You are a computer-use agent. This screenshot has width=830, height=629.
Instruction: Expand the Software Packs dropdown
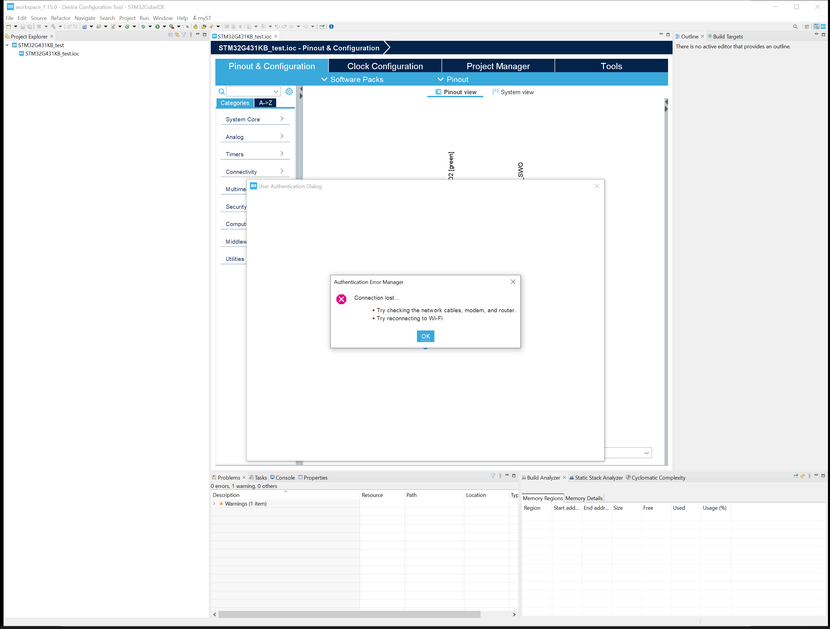click(x=352, y=79)
